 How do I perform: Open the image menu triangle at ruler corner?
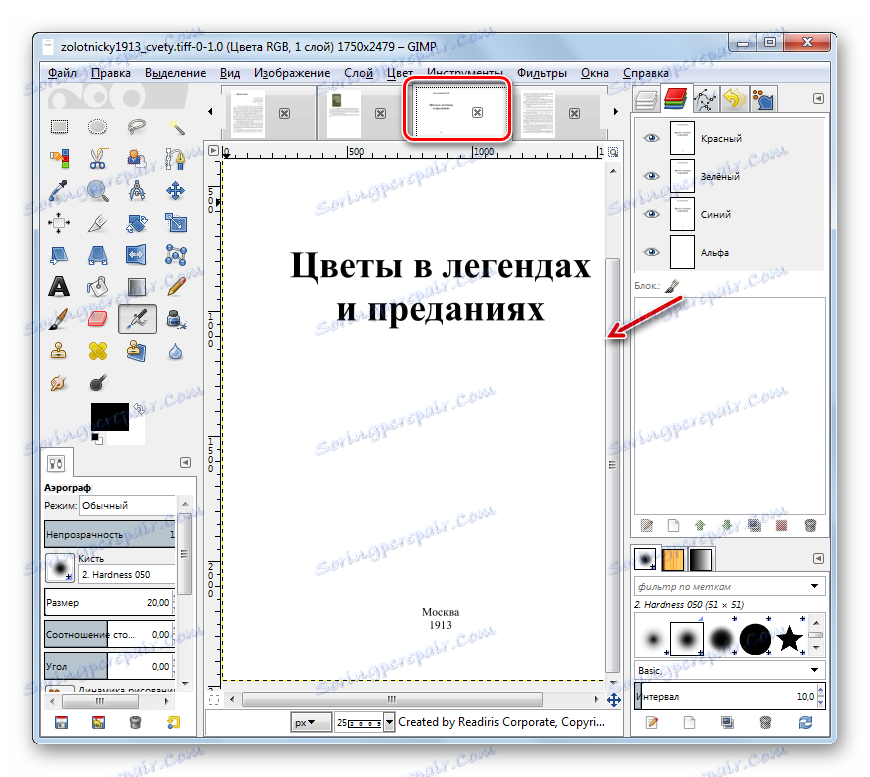tap(213, 151)
